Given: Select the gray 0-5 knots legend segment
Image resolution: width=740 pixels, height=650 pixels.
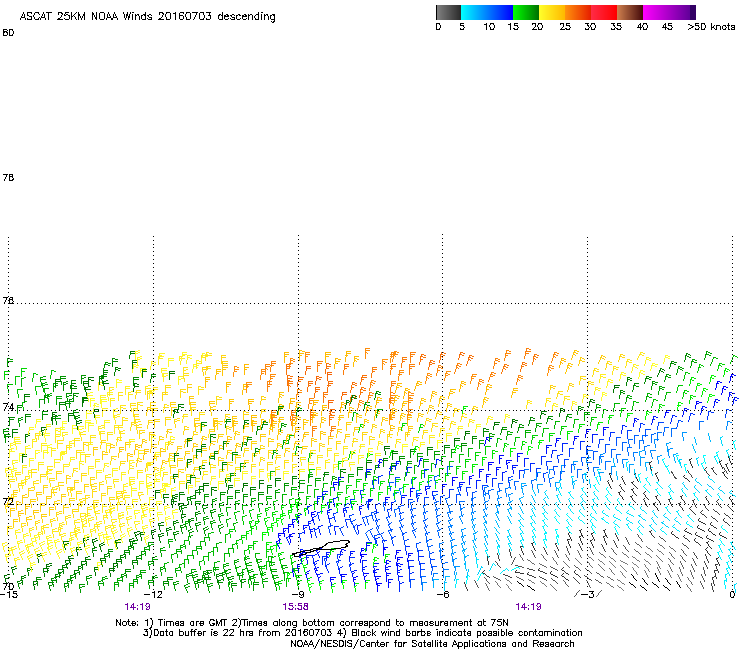Looking at the screenshot, I should click(x=448, y=12).
